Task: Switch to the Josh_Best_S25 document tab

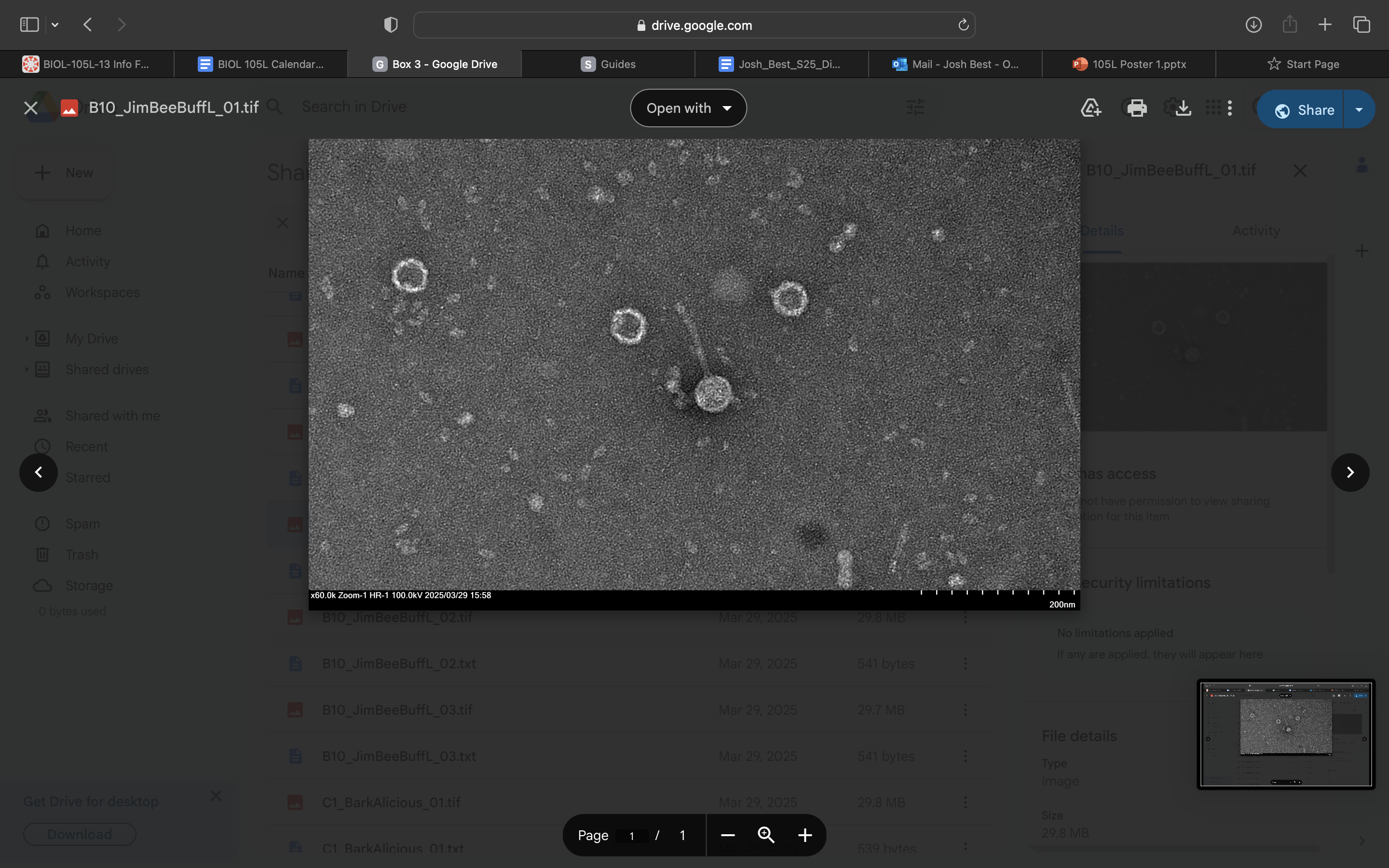Action: coord(781,64)
